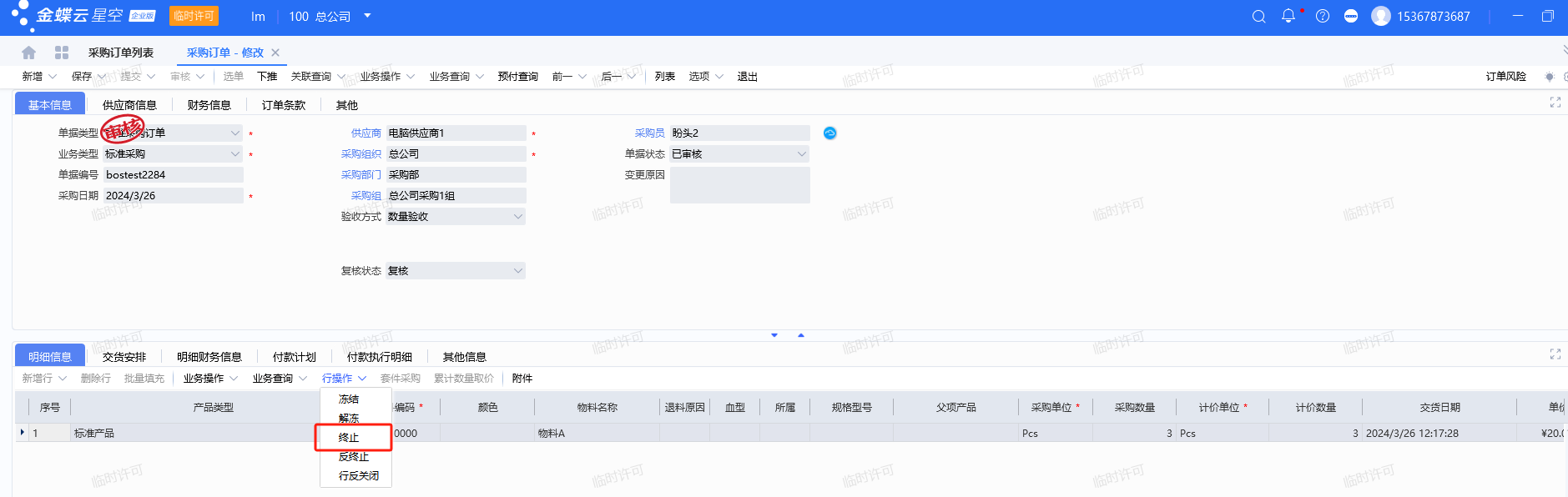Click the 单据编号 field bostest2284
This screenshot has height=497, width=1568.
pos(173,174)
